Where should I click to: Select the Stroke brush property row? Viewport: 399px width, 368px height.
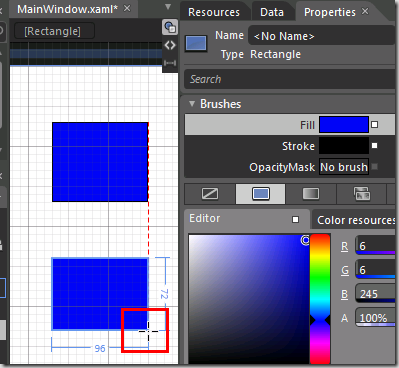tap(290, 146)
